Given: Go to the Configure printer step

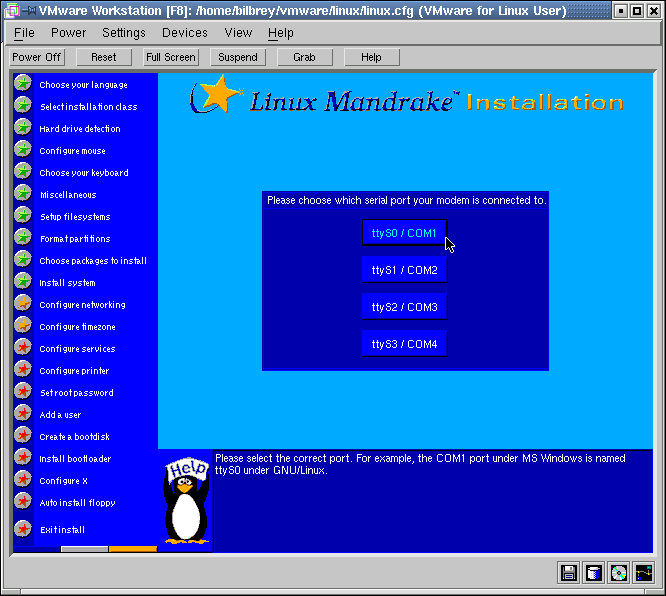Looking at the screenshot, I should [x=74, y=371].
